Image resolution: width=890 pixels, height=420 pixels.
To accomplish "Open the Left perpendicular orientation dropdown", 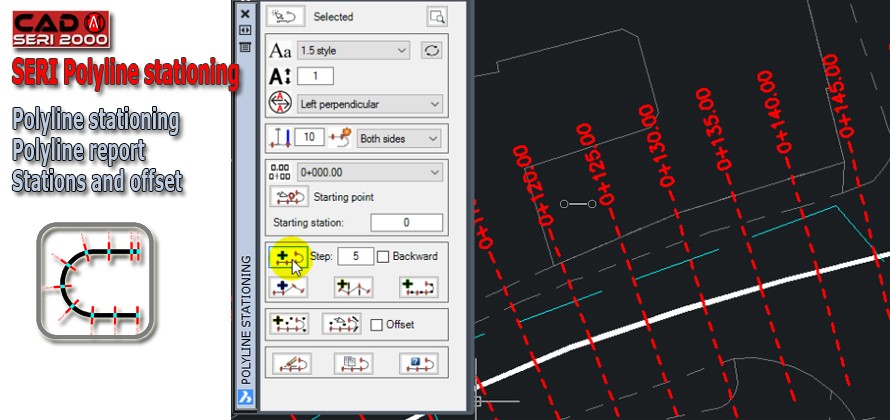I will 370,104.
